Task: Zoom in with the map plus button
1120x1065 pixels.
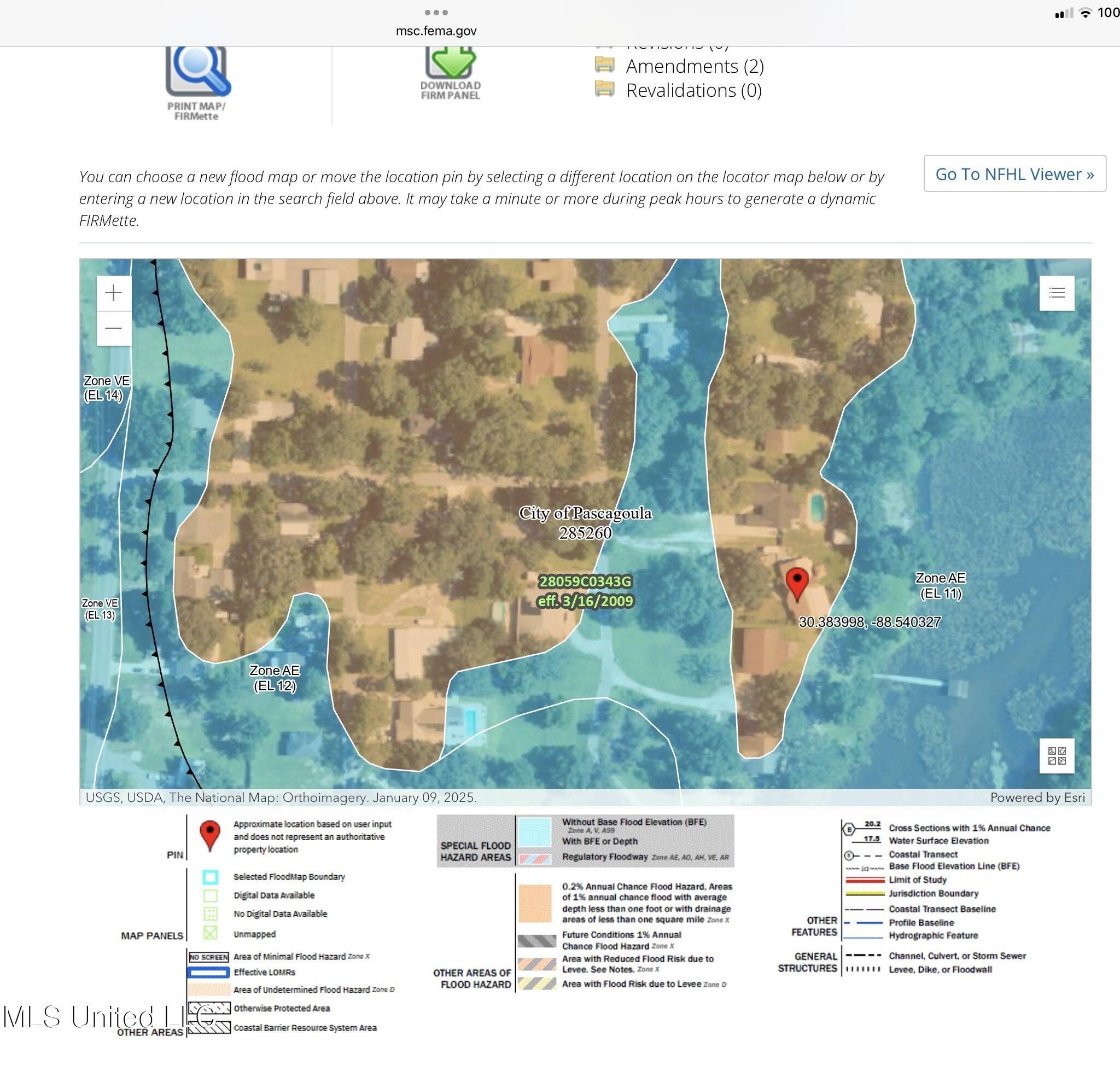Action: 114,293
